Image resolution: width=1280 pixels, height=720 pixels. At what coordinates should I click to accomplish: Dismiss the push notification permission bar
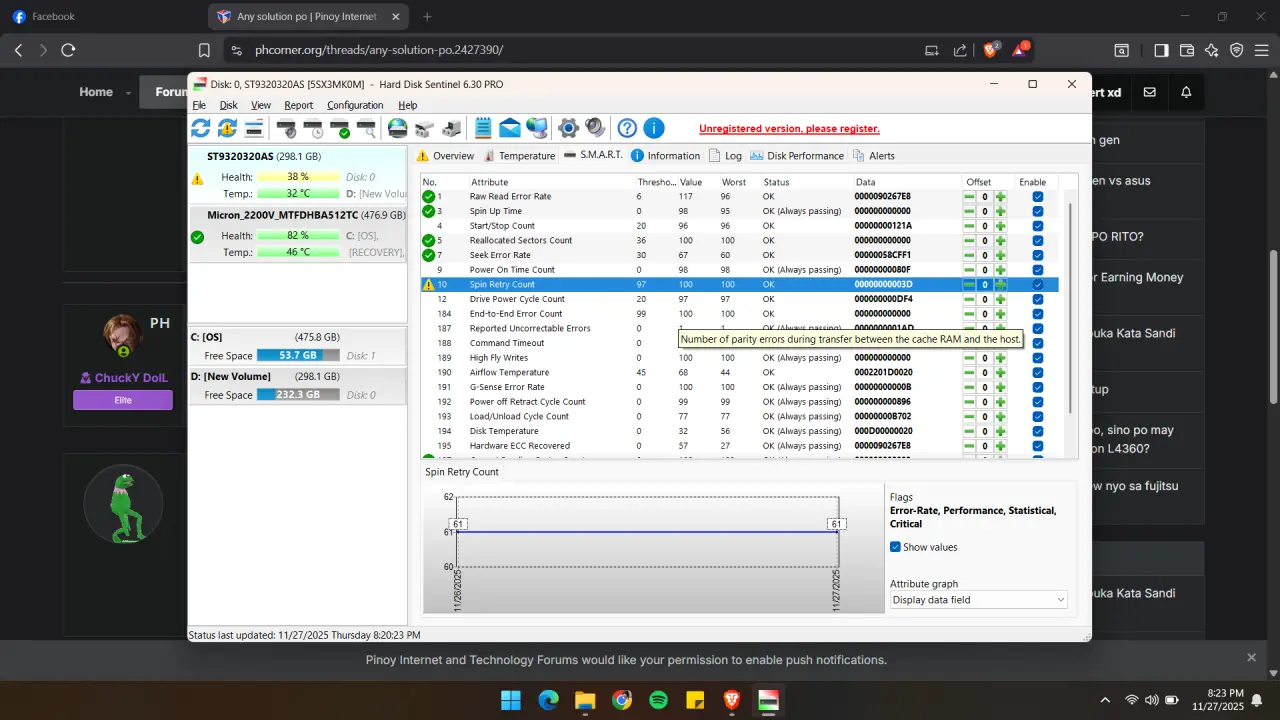[x=1251, y=657]
